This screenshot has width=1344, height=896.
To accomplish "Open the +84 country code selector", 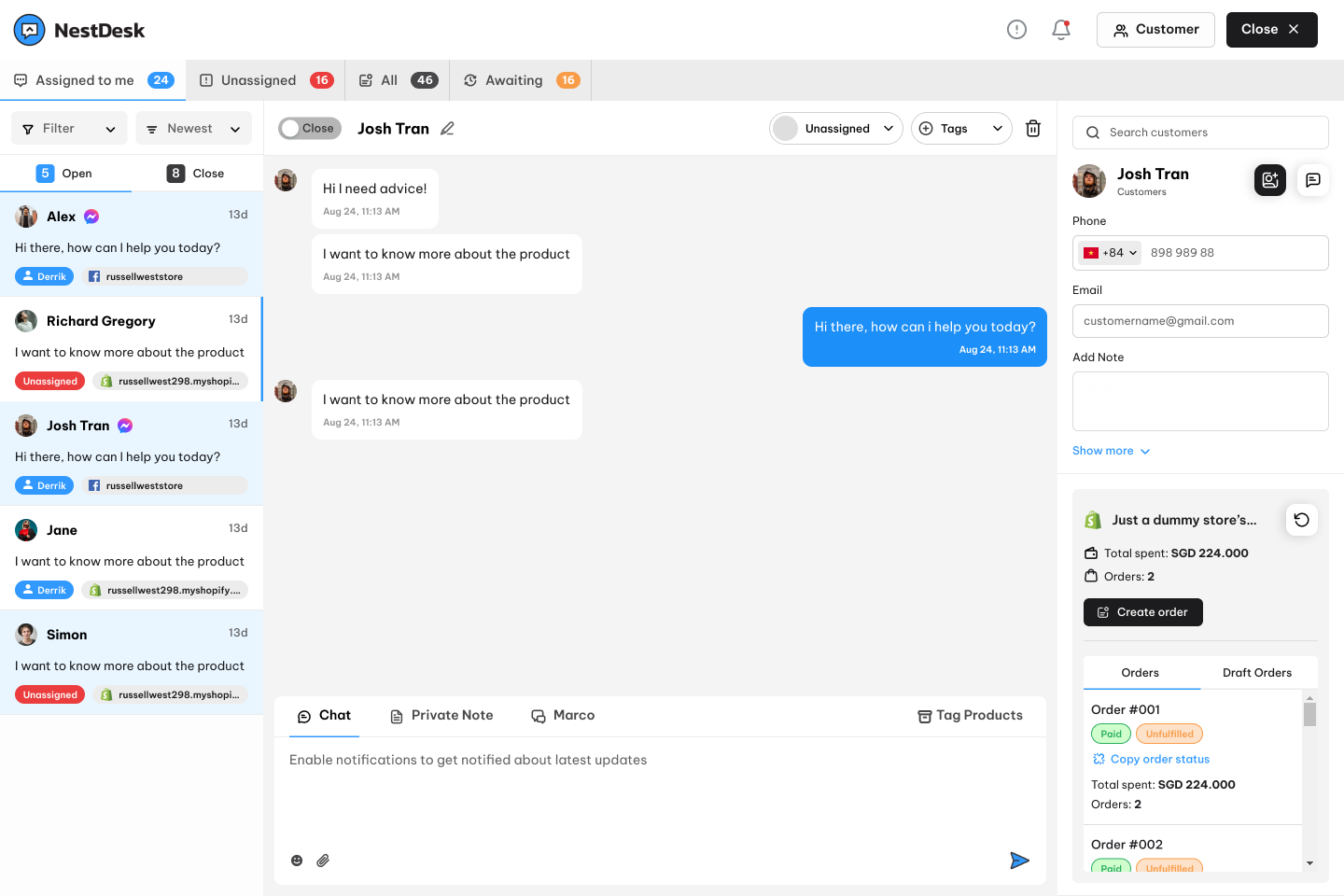I will click(1110, 253).
